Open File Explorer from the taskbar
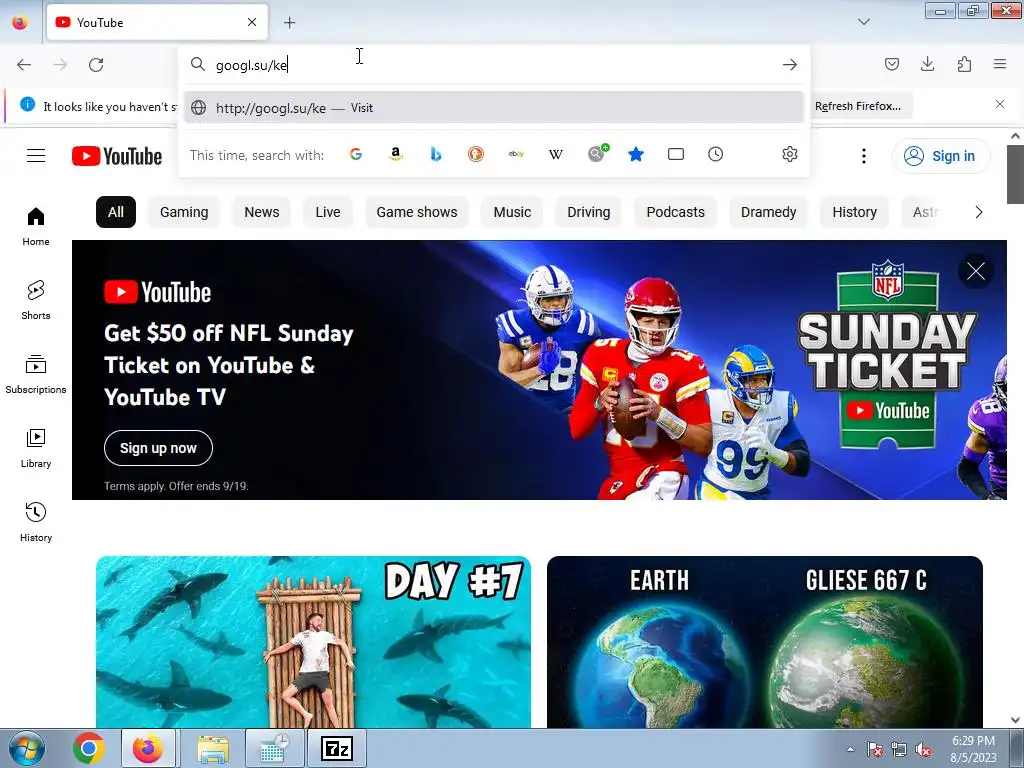 point(213,748)
